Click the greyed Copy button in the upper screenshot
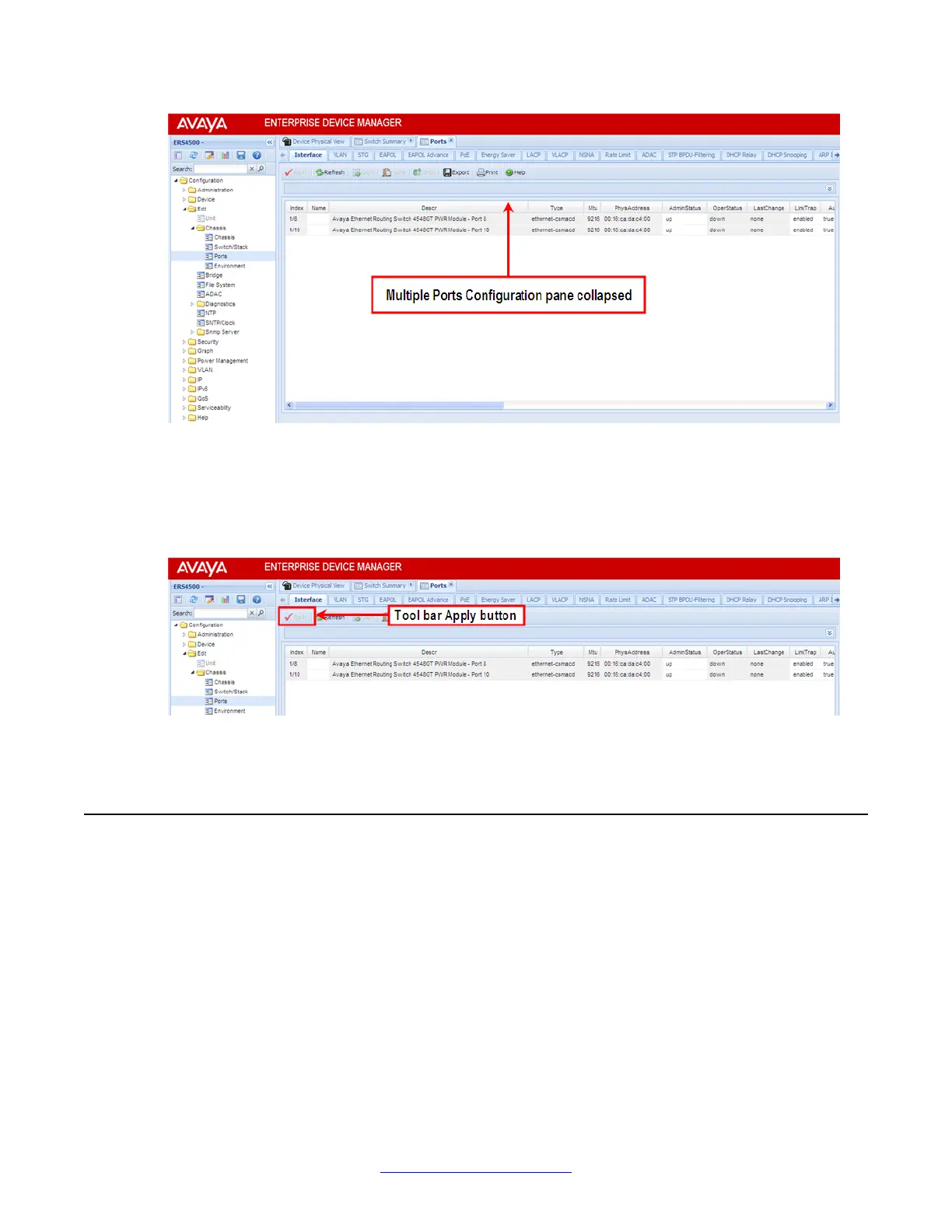The width and height of the screenshot is (952, 1232). pos(363,173)
